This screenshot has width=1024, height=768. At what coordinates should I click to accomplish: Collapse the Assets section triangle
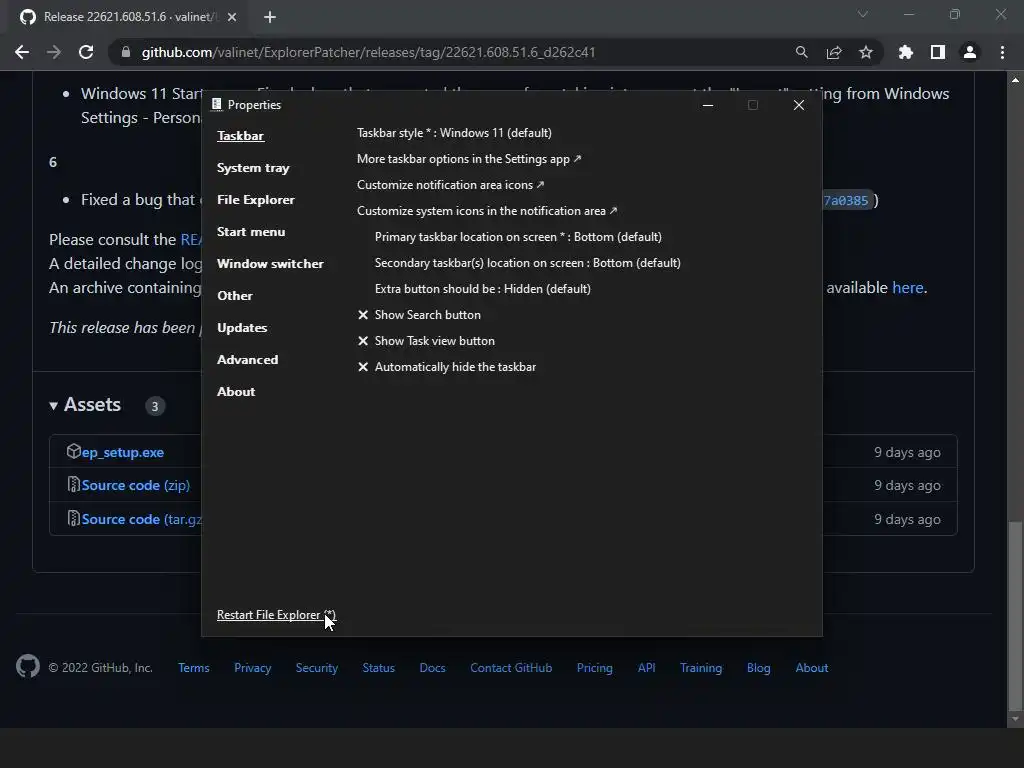[x=54, y=406]
